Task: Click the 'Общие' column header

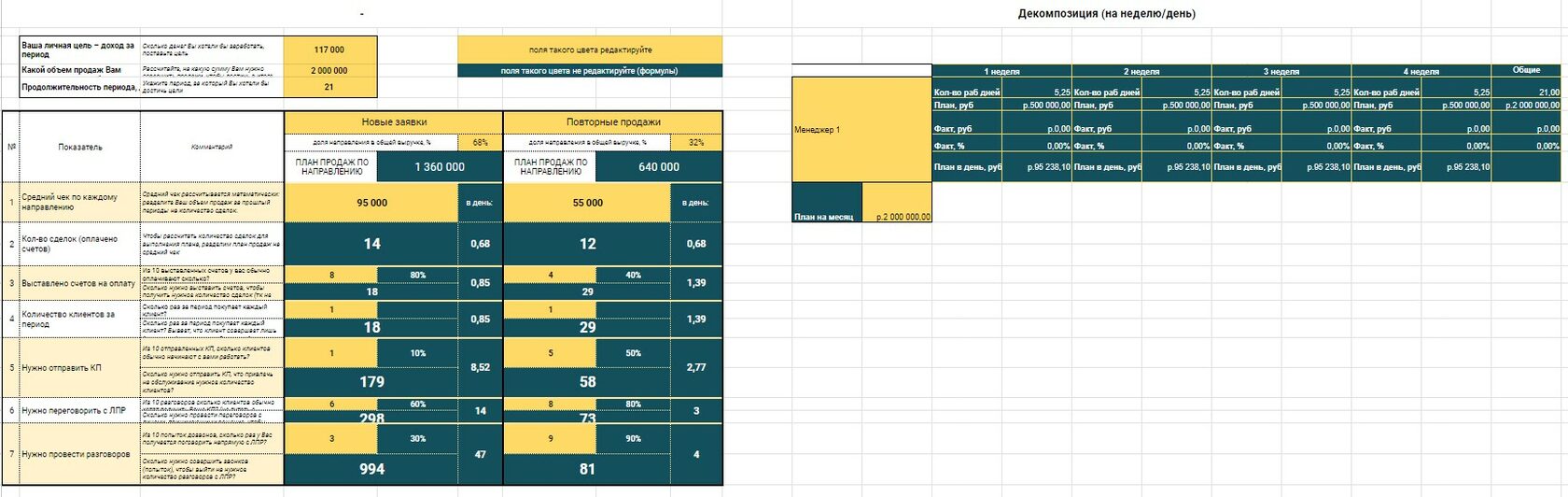Action: [1526, 70]
